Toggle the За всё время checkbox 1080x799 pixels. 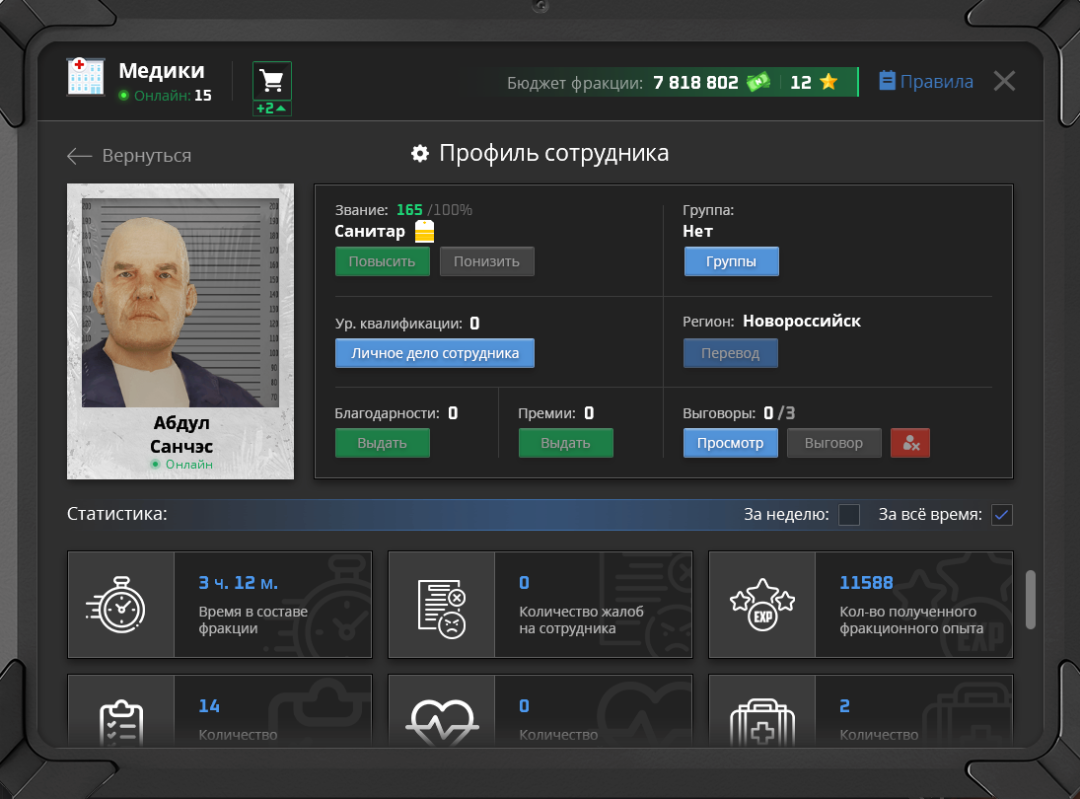1002,515
